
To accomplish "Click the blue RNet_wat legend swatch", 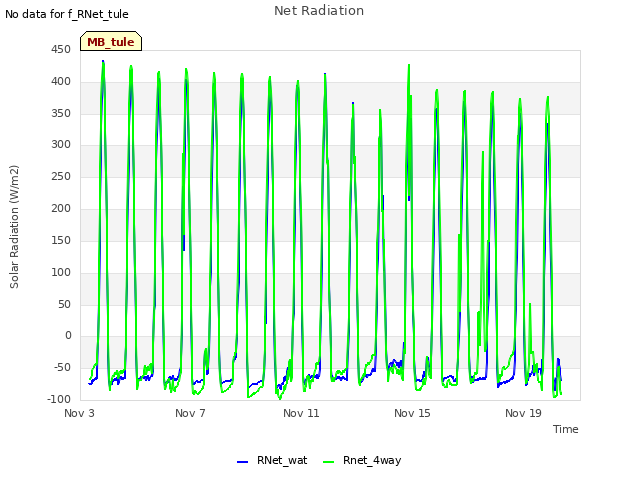I will click(x=242, y=462).
